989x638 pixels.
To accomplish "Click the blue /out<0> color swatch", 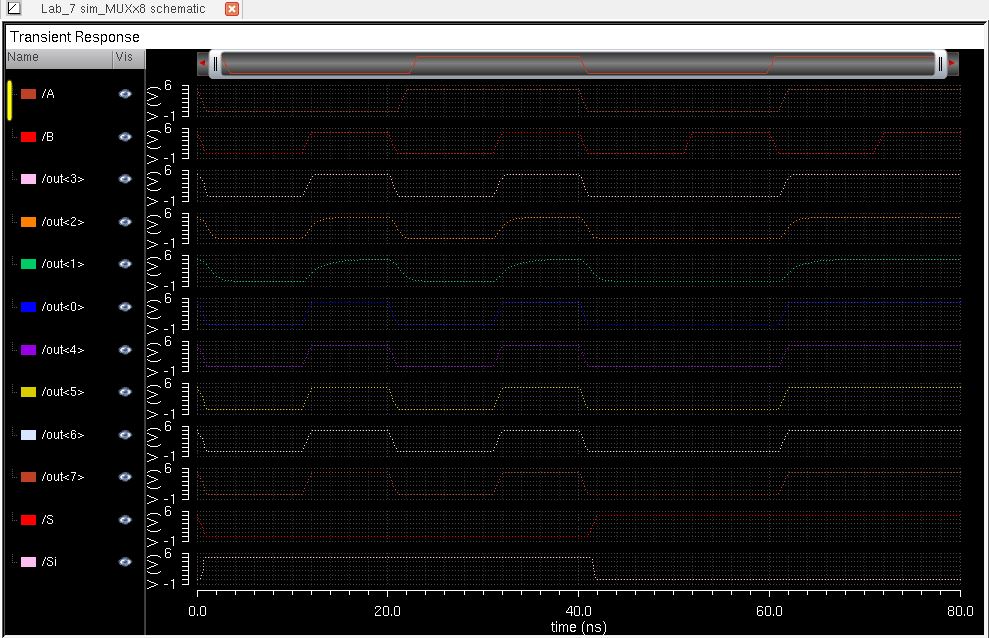I will (28, 307).
